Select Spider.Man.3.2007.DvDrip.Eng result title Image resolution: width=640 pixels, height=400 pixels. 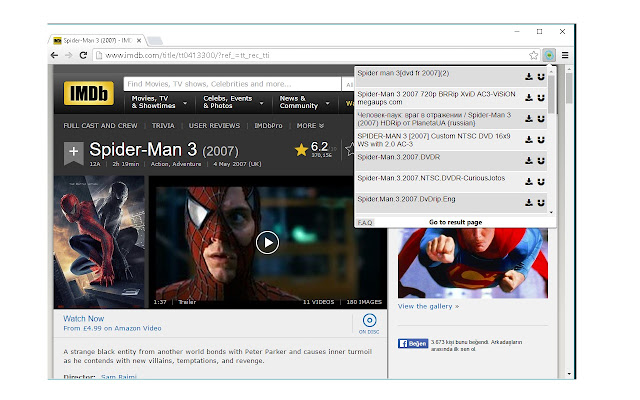tap(406, 199)
